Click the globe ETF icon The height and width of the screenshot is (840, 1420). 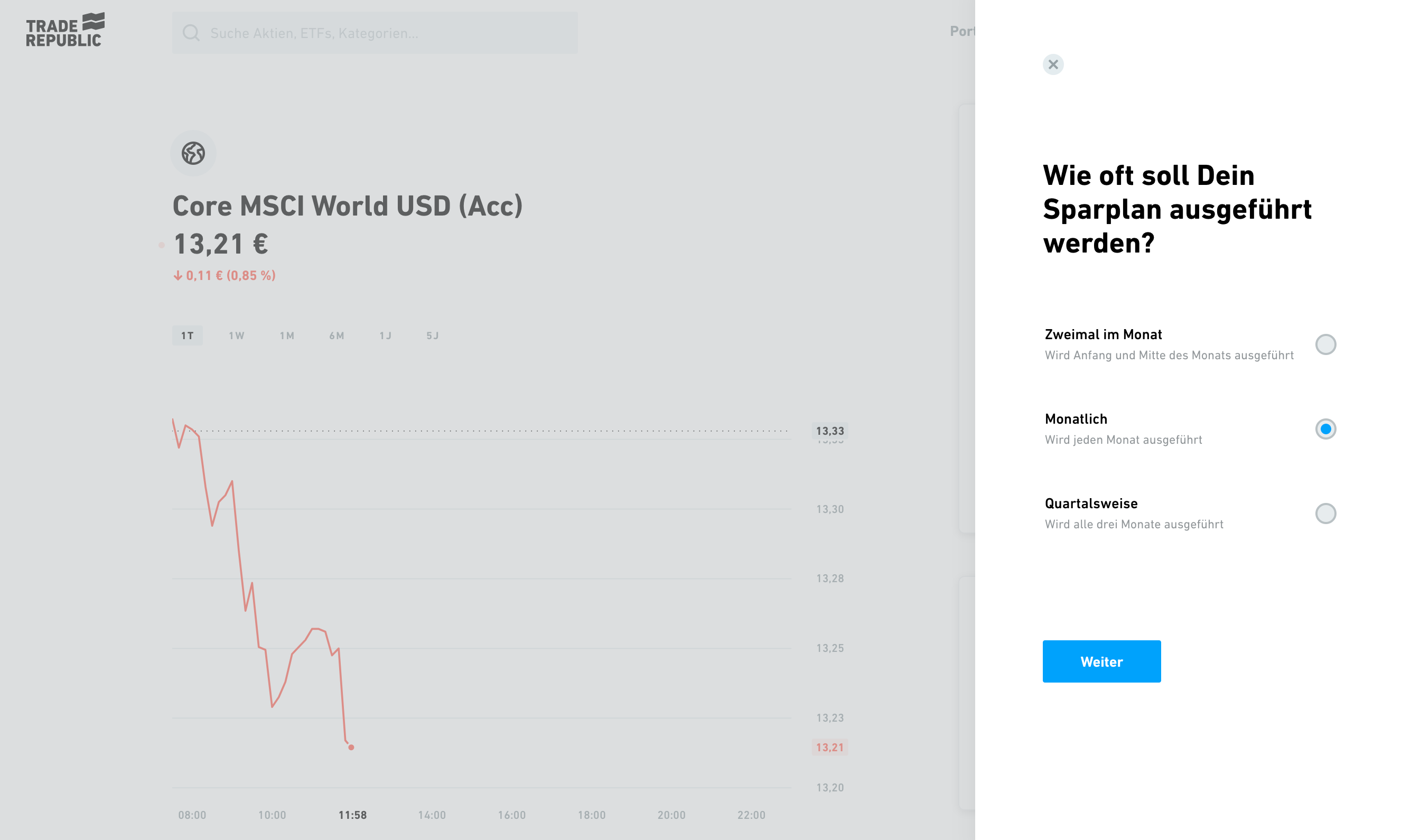pos(193,153)
